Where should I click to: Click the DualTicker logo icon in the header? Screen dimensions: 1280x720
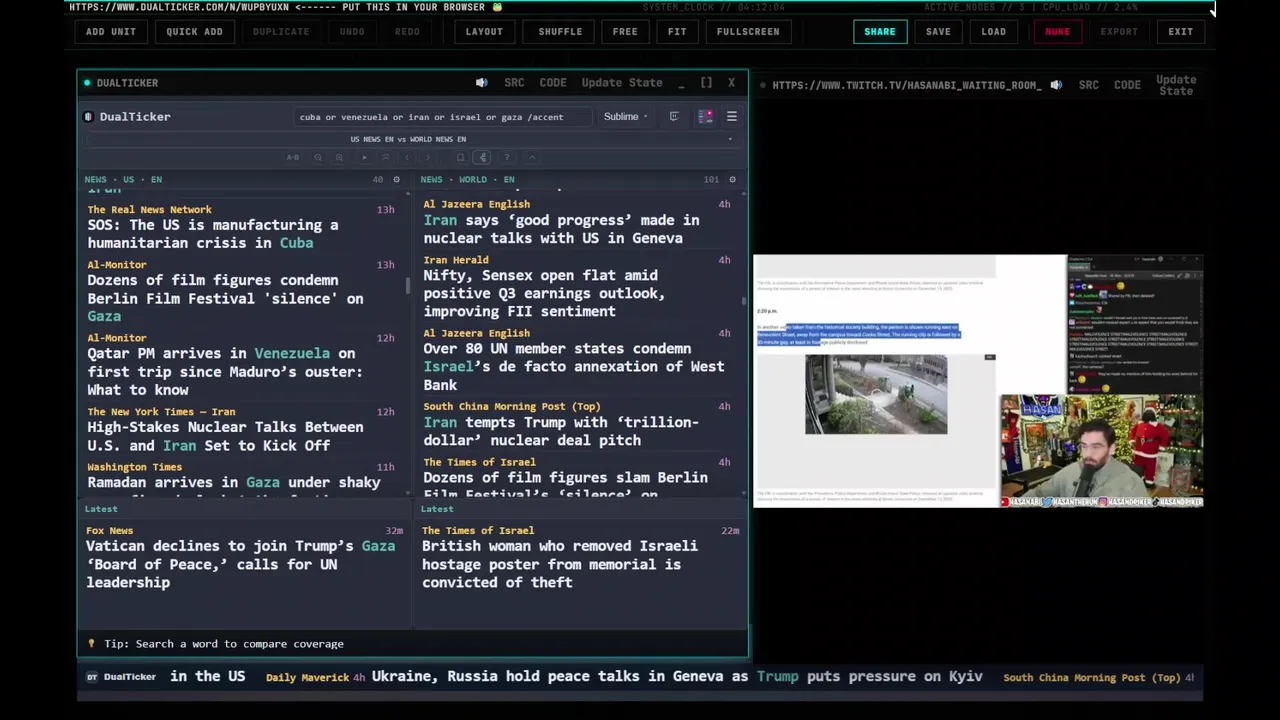(x=88, y=117)
